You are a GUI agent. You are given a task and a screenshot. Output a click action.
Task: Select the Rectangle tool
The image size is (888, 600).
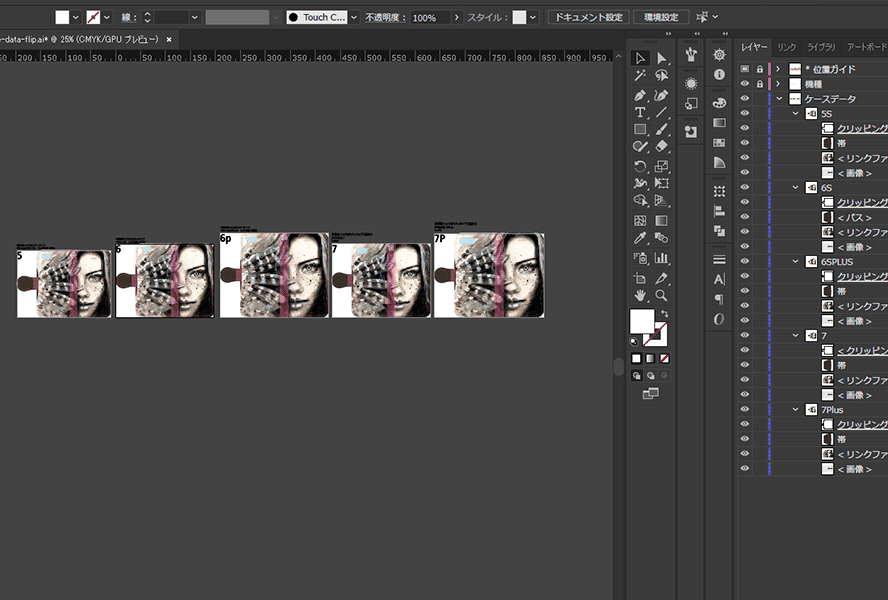click(x=640, y=130)
